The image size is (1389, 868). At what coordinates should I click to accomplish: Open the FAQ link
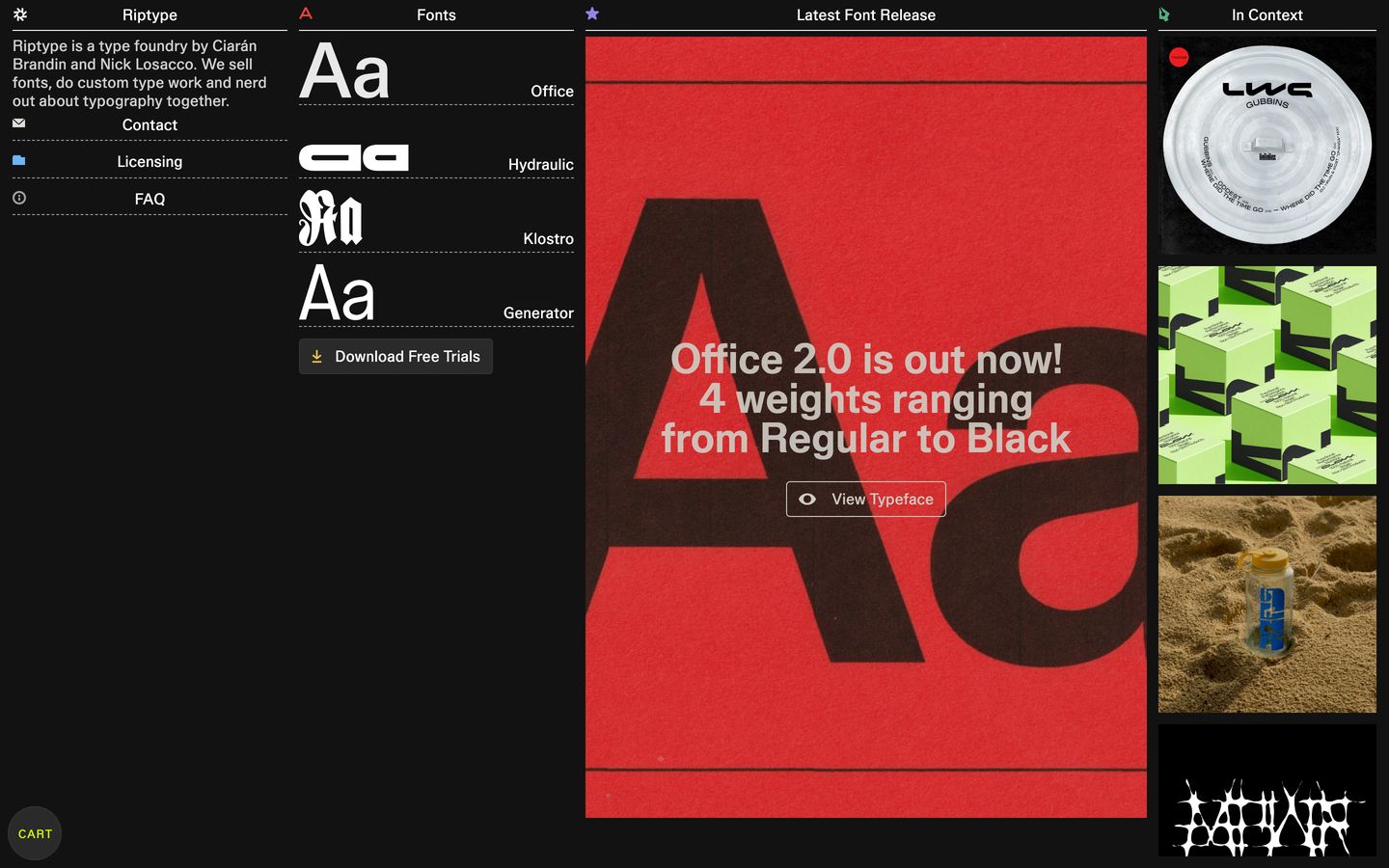(150, 200)
